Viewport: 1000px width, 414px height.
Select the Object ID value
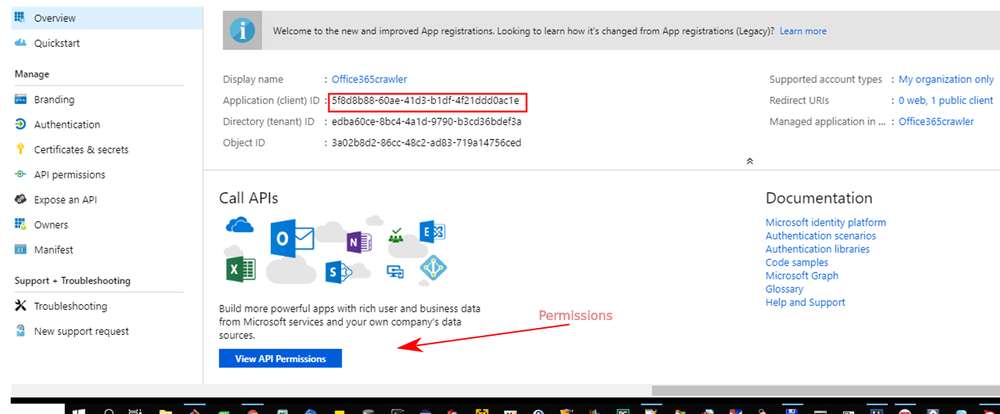point(426,142)
